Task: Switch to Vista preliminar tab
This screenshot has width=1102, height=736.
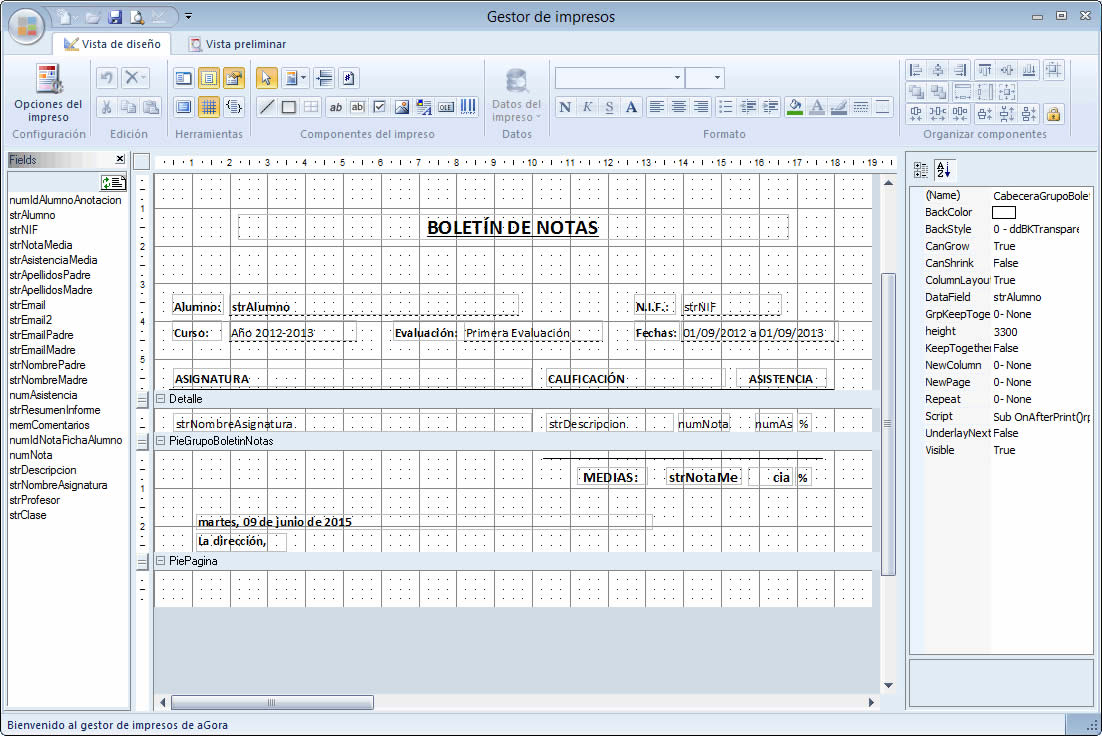Action: pos(238,44)
